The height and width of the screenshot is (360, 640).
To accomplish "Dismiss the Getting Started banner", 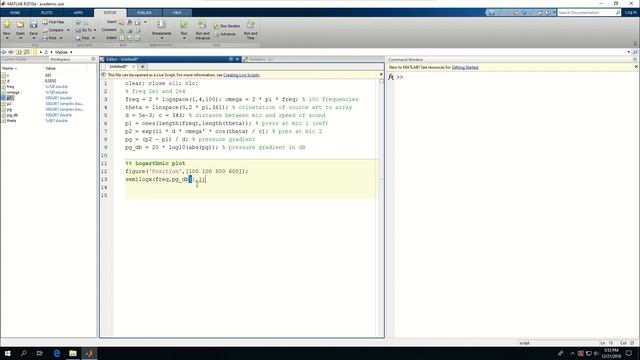I will pos(636,67).
